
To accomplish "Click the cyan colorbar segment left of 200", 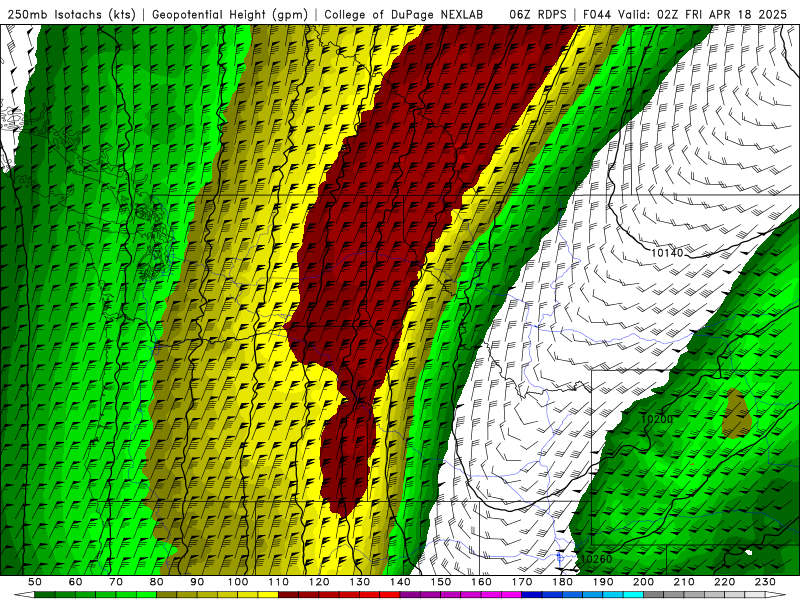I will click(633, 595).
